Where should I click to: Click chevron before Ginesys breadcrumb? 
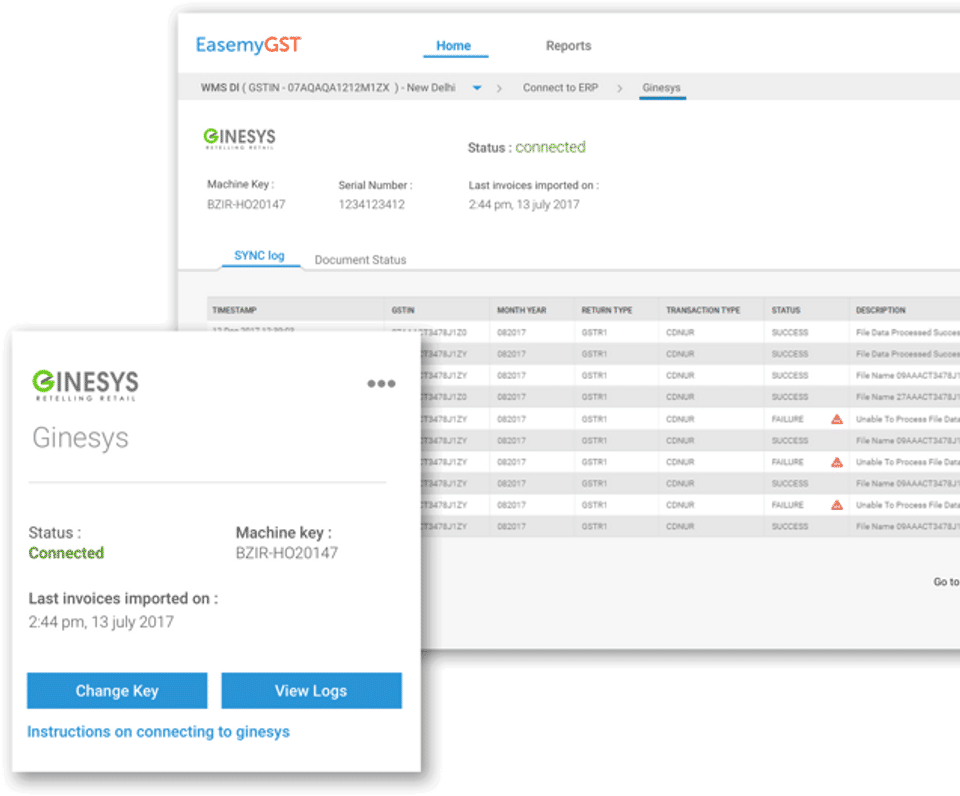click(x=620, y=88)
